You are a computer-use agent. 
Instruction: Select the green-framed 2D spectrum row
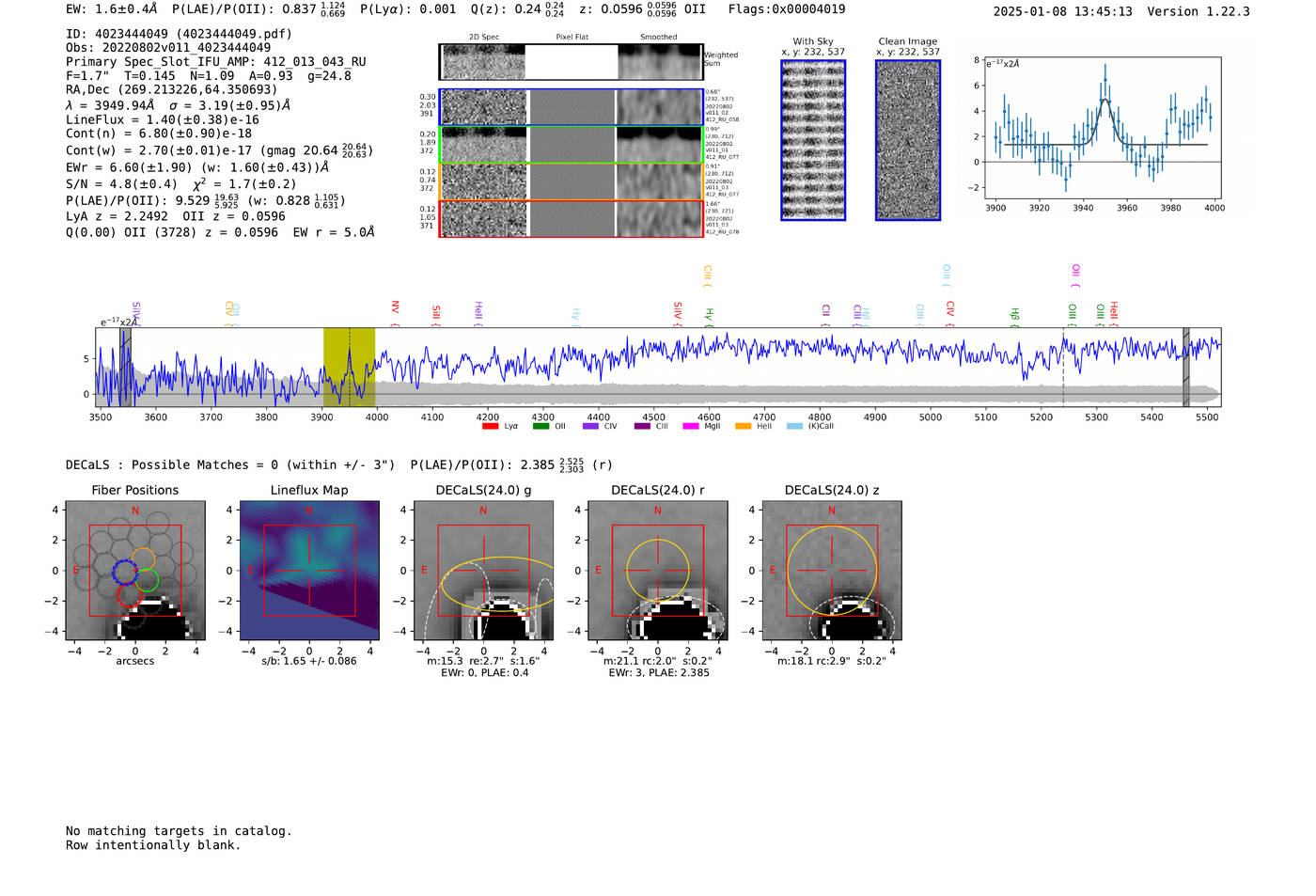pos(572,145)
